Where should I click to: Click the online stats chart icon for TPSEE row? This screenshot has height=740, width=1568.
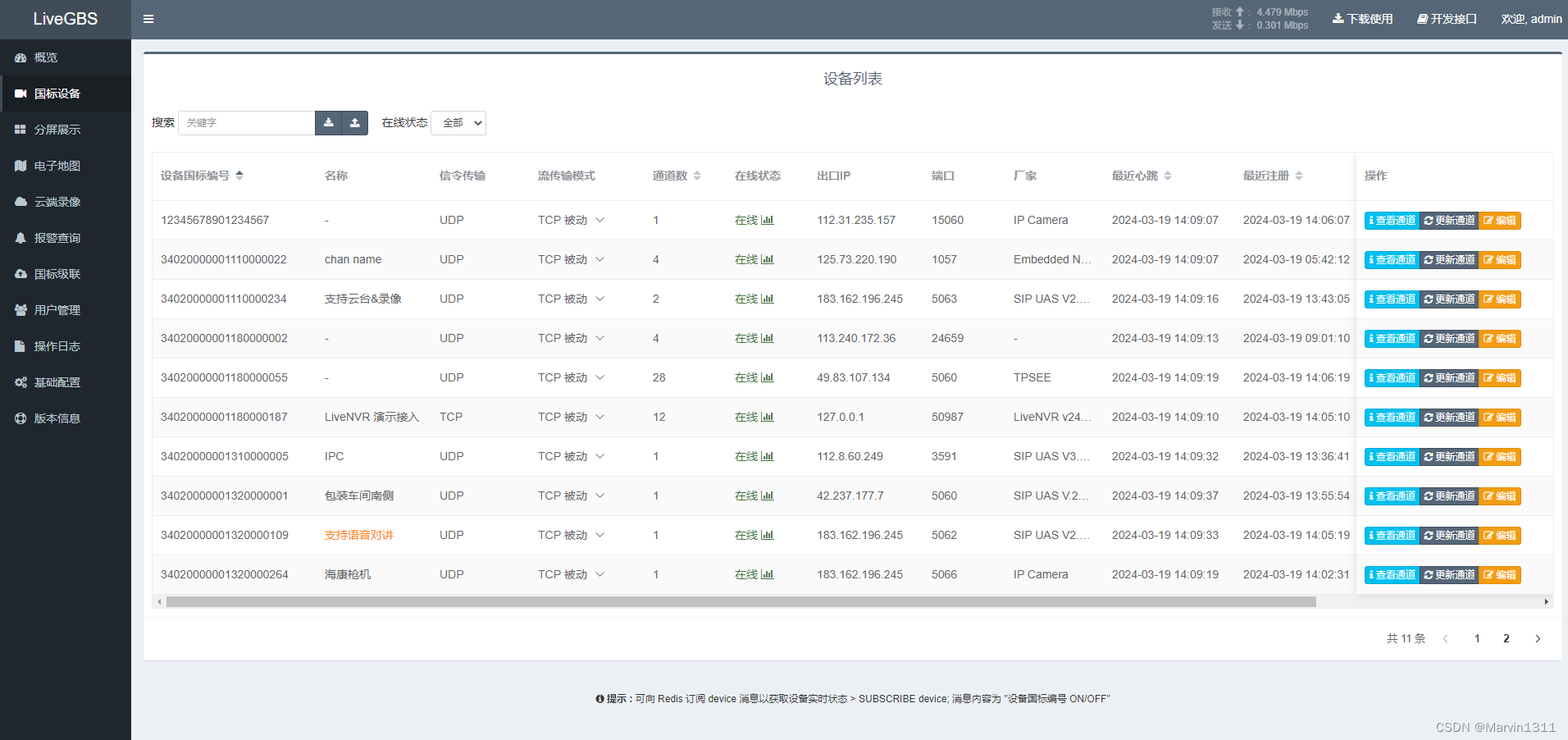pyautogui.click(x=768, y=377)
